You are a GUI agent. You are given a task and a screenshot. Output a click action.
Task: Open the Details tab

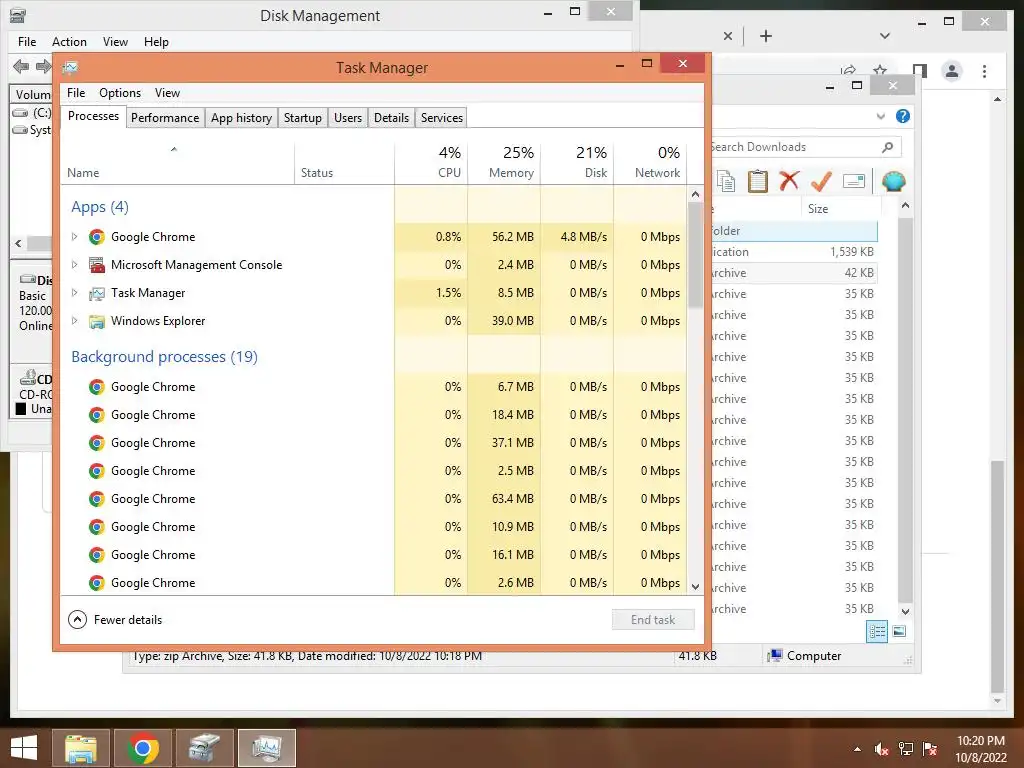click(391, 118)
